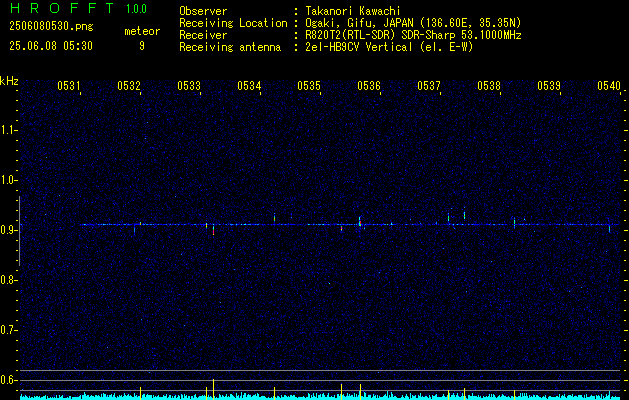Click the date stamp 25.06.08 05:30
The image size is (629, 400).
click(x=51, y=46)
